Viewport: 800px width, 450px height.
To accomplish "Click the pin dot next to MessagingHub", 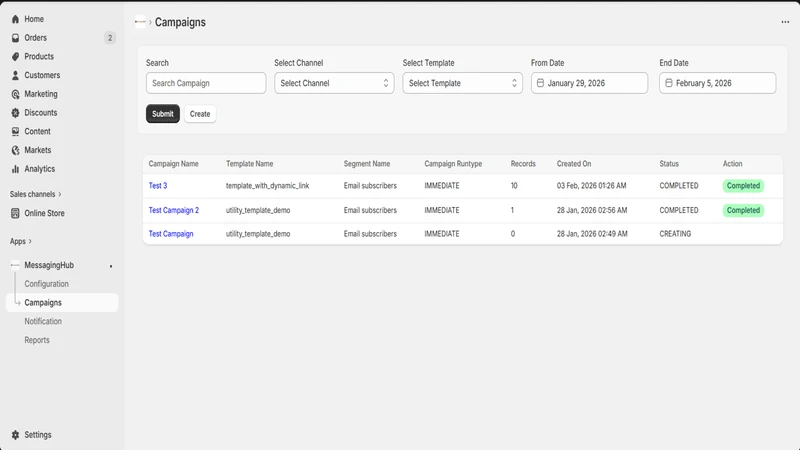I will pos(111,266).
